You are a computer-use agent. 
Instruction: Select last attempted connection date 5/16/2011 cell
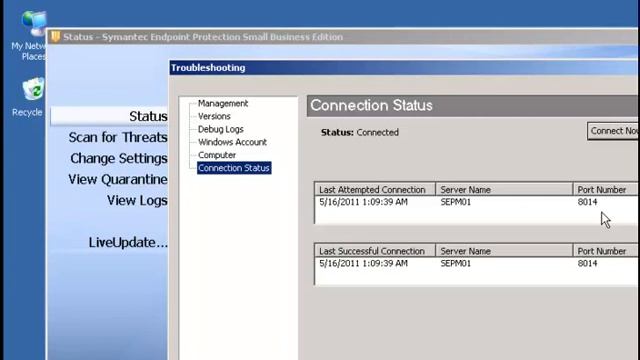click(x=363, y=202)
